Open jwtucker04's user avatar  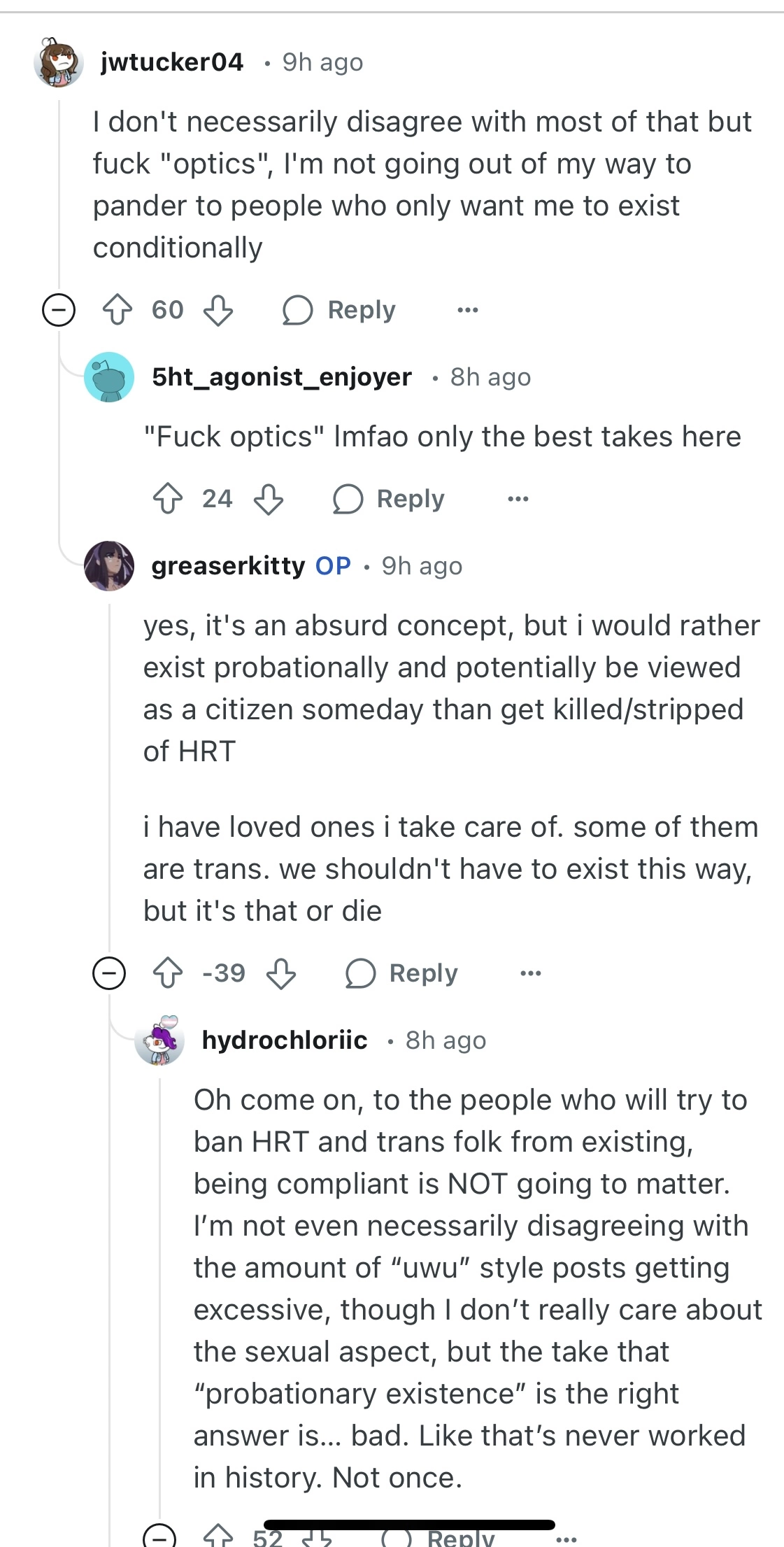click(x=59, y=62)
